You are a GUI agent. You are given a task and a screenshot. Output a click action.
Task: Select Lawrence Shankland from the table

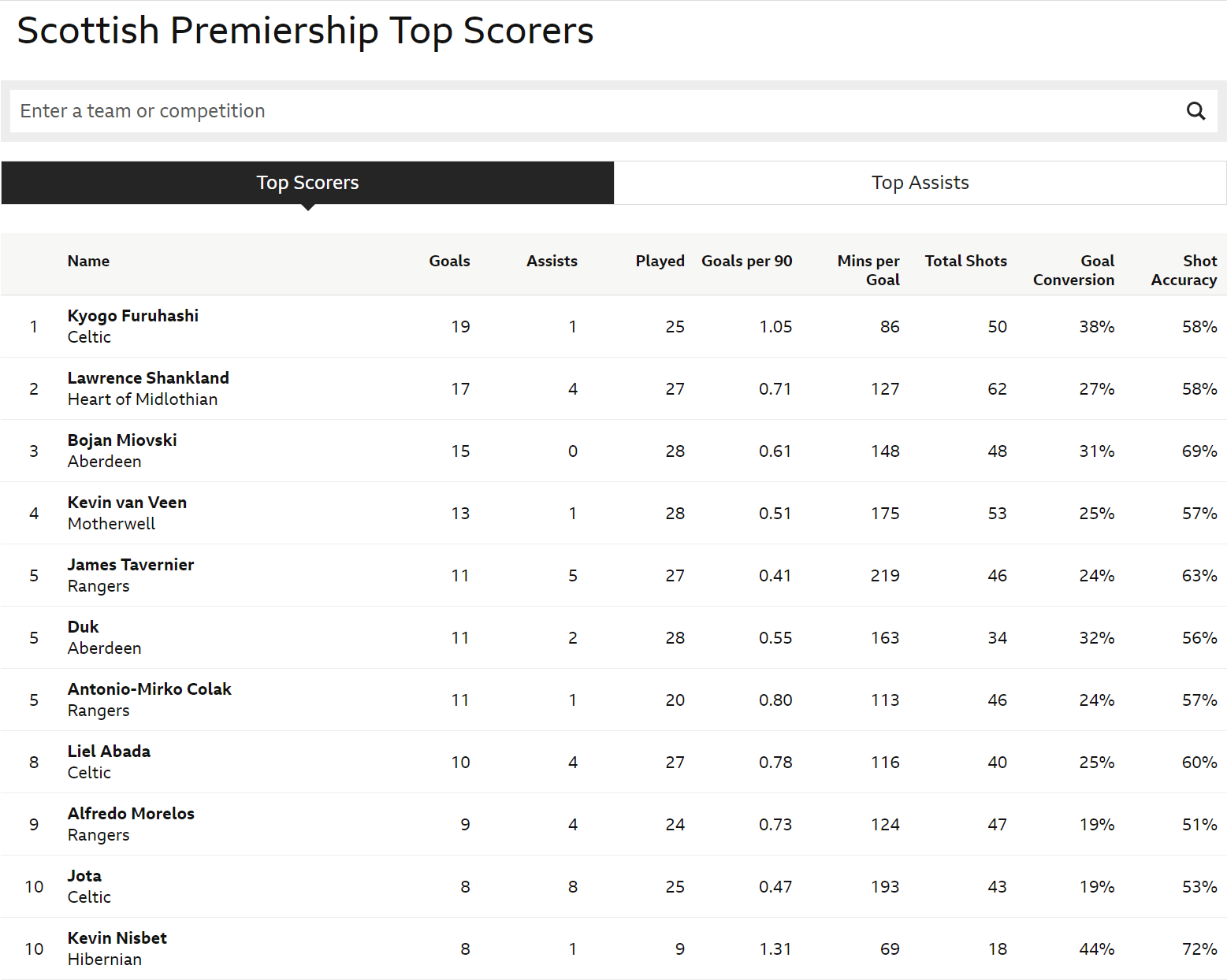click(148, 377)
